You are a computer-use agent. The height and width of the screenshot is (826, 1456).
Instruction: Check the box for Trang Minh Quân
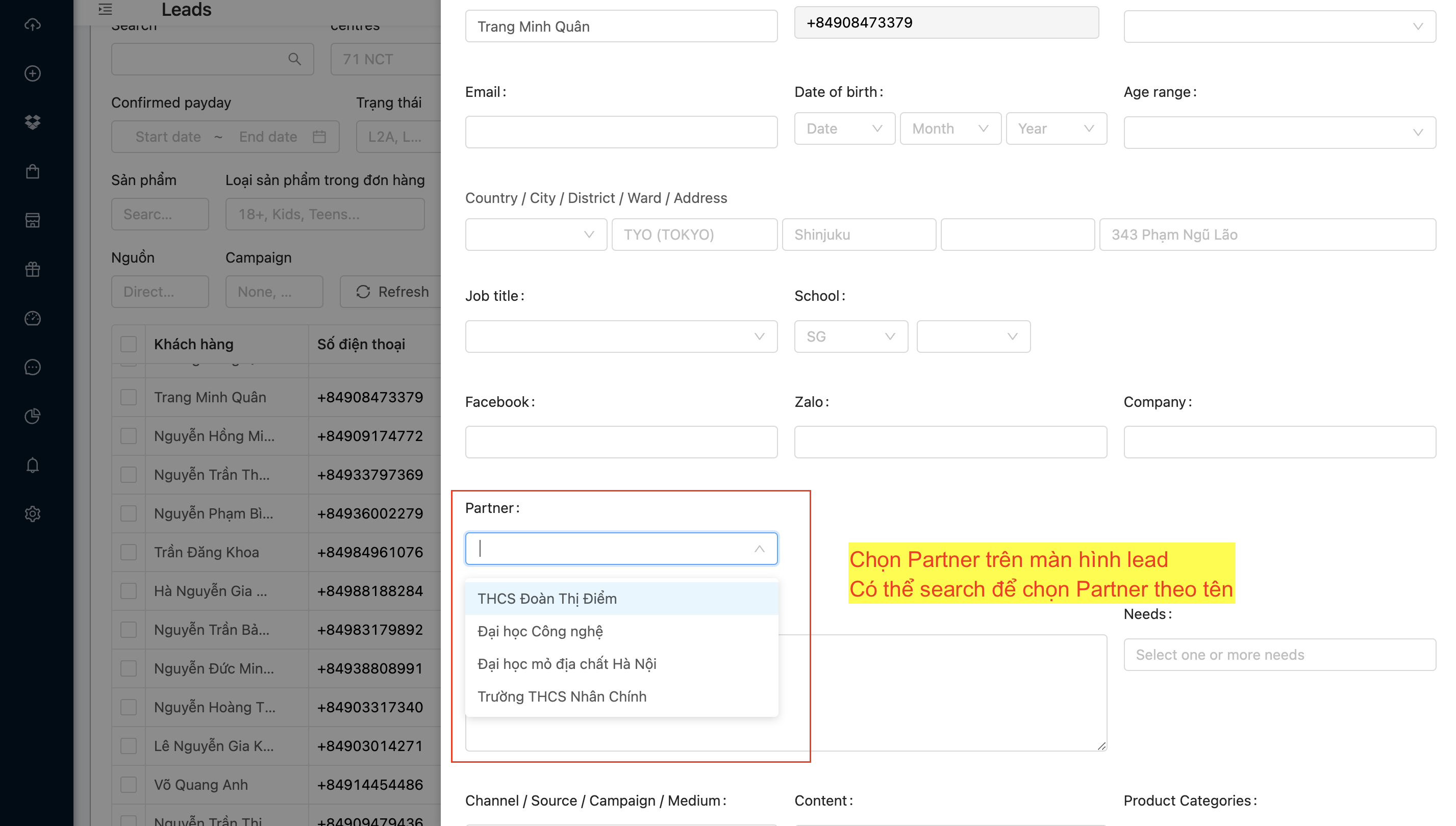tap(128, 397)
